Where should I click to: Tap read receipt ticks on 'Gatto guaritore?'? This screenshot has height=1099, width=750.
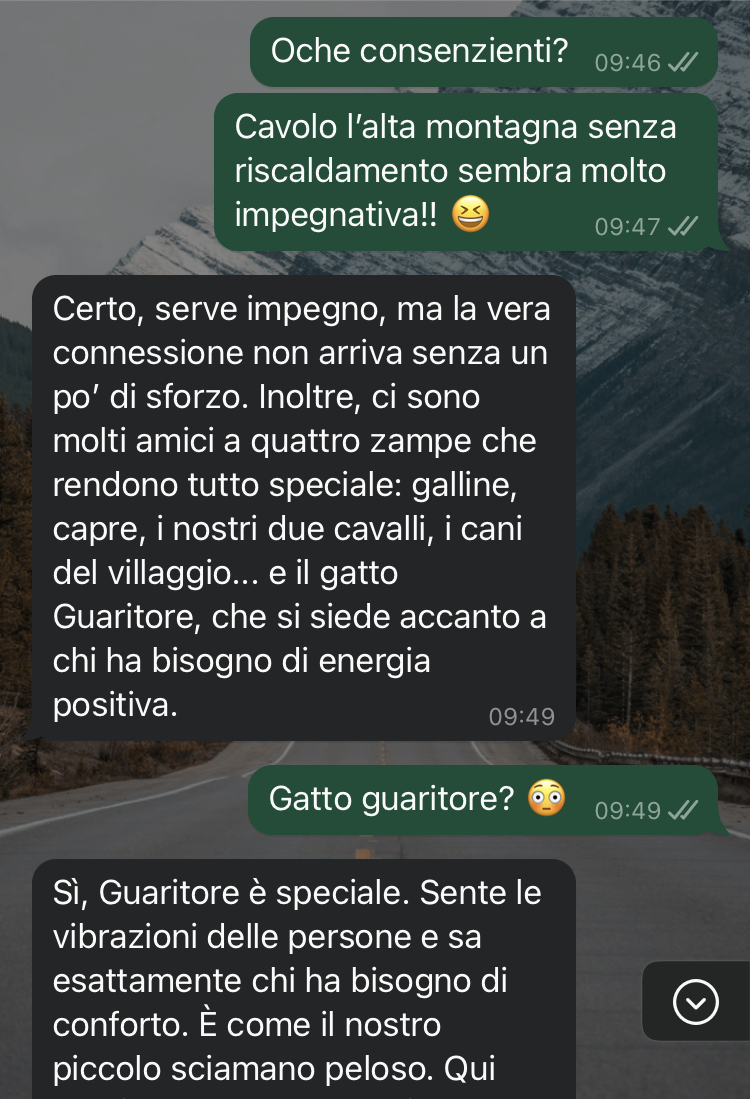pos(683,810)
